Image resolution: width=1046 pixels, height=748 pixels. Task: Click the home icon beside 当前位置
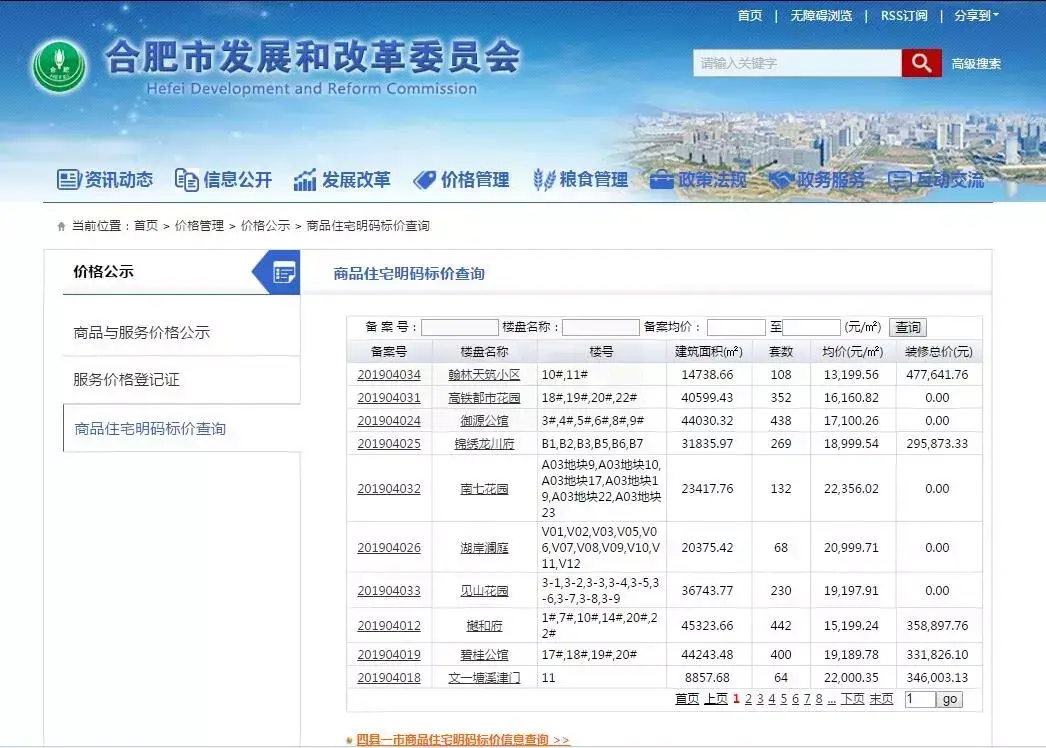[61, 227]
